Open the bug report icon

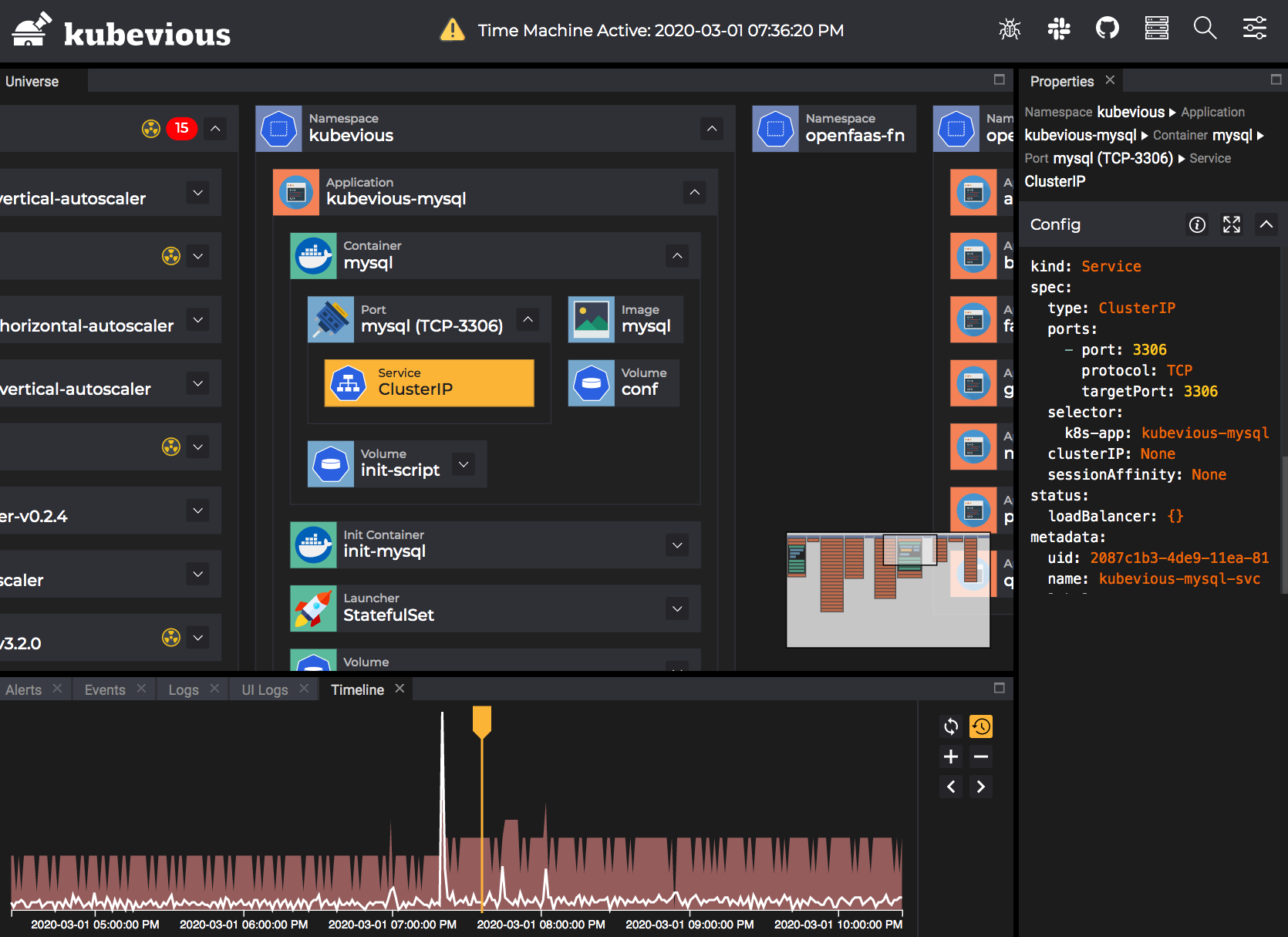tap(1010, 29)
